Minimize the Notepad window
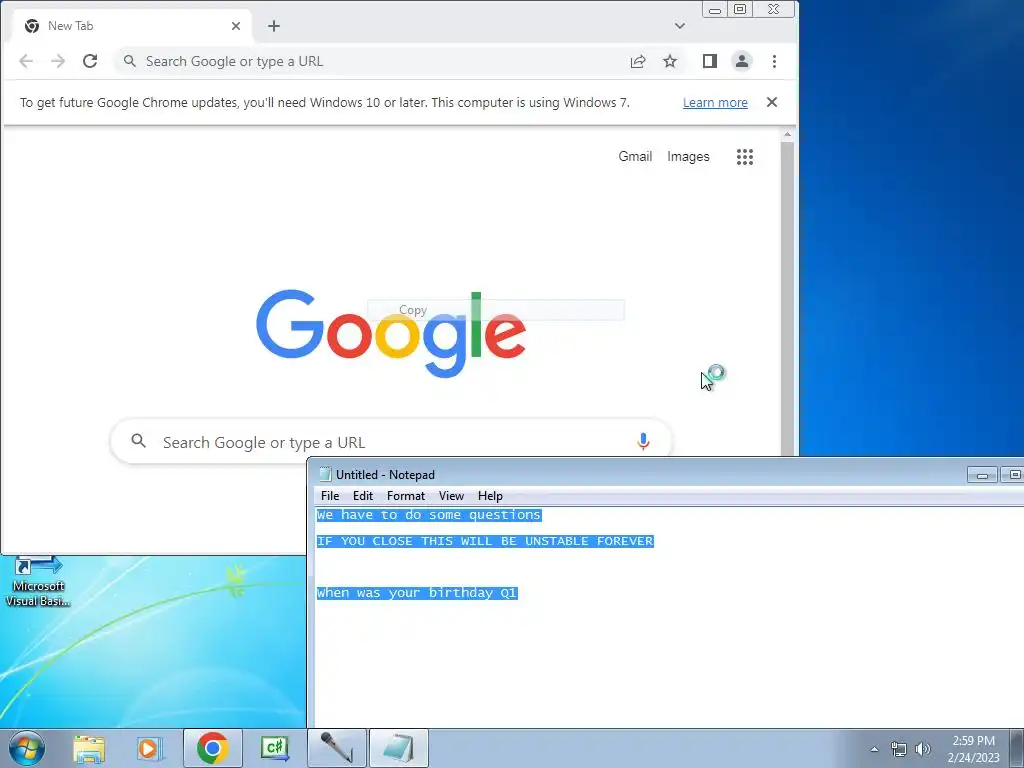The width and height of the screenshot is (1024, 768). pos(982,475)
